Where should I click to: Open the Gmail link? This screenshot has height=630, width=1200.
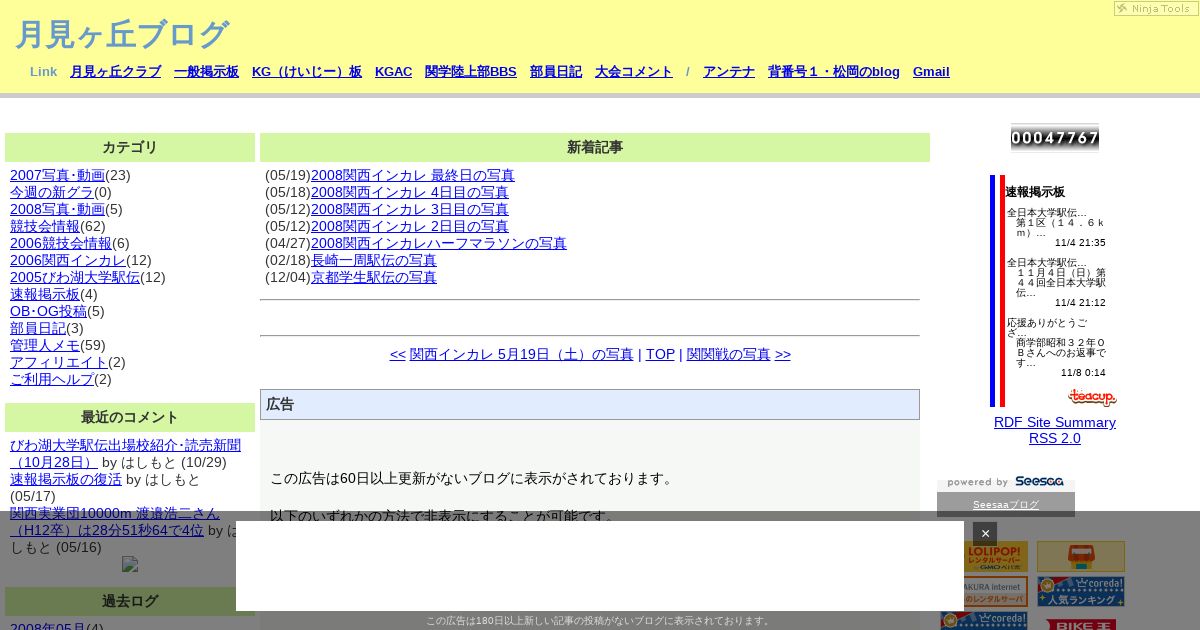pos(931,72)
